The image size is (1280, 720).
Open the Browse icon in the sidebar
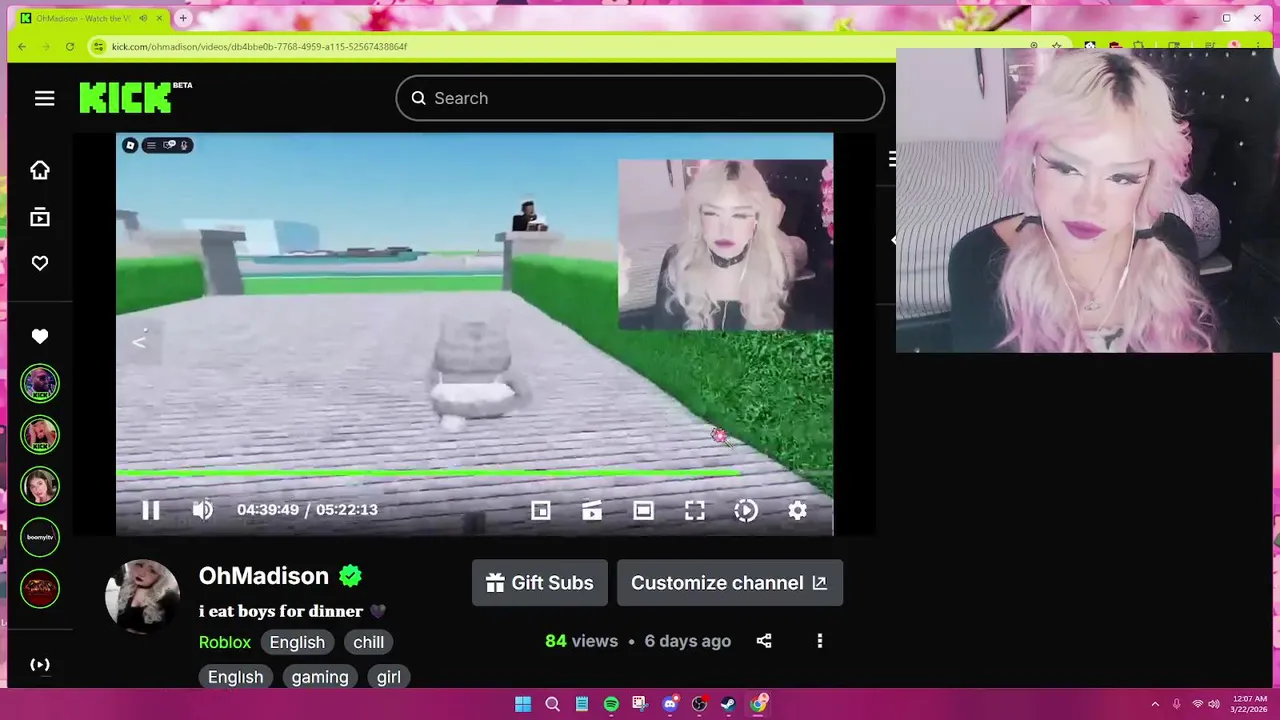pos(40,217)
